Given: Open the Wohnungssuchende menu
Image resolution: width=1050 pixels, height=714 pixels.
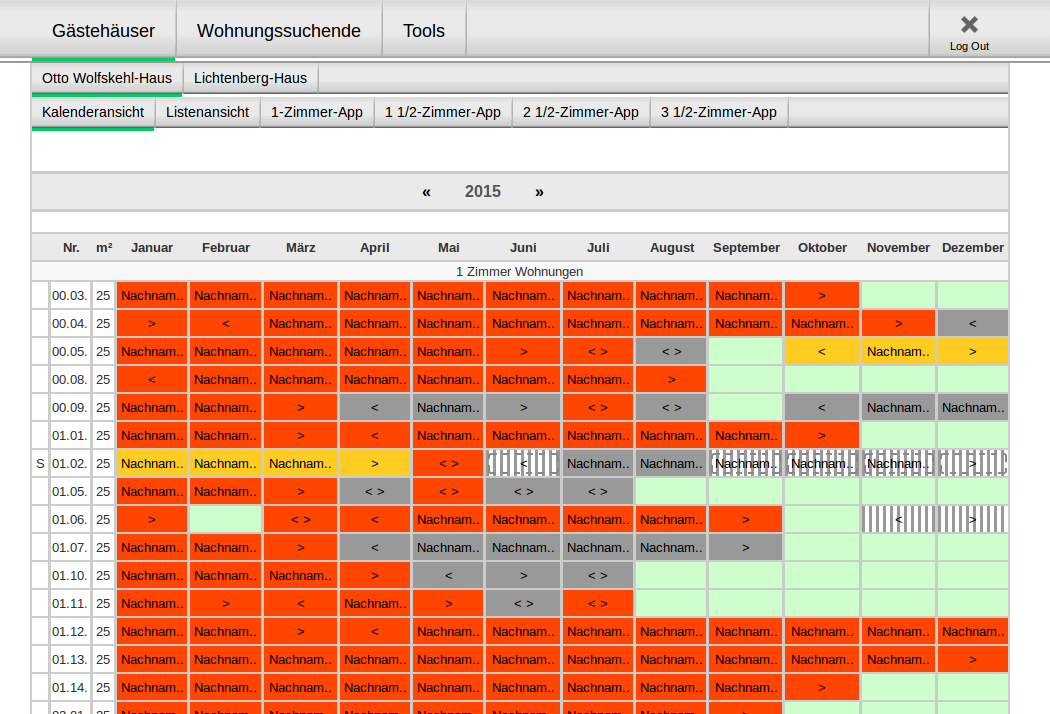Looking at the screenshot, I should tap(279, 31).
